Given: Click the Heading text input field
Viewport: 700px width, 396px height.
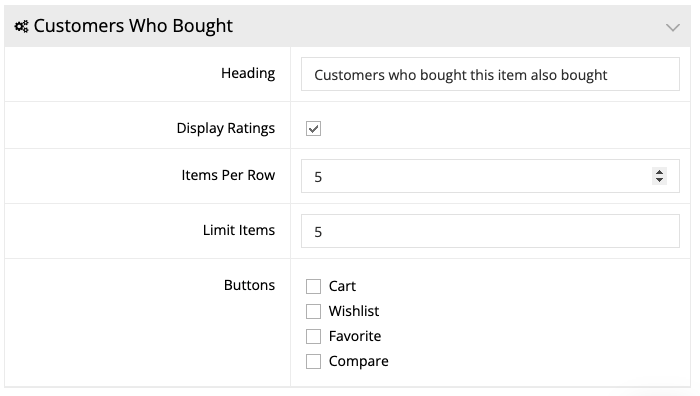Looking at the screenshot, I should 490,74.
